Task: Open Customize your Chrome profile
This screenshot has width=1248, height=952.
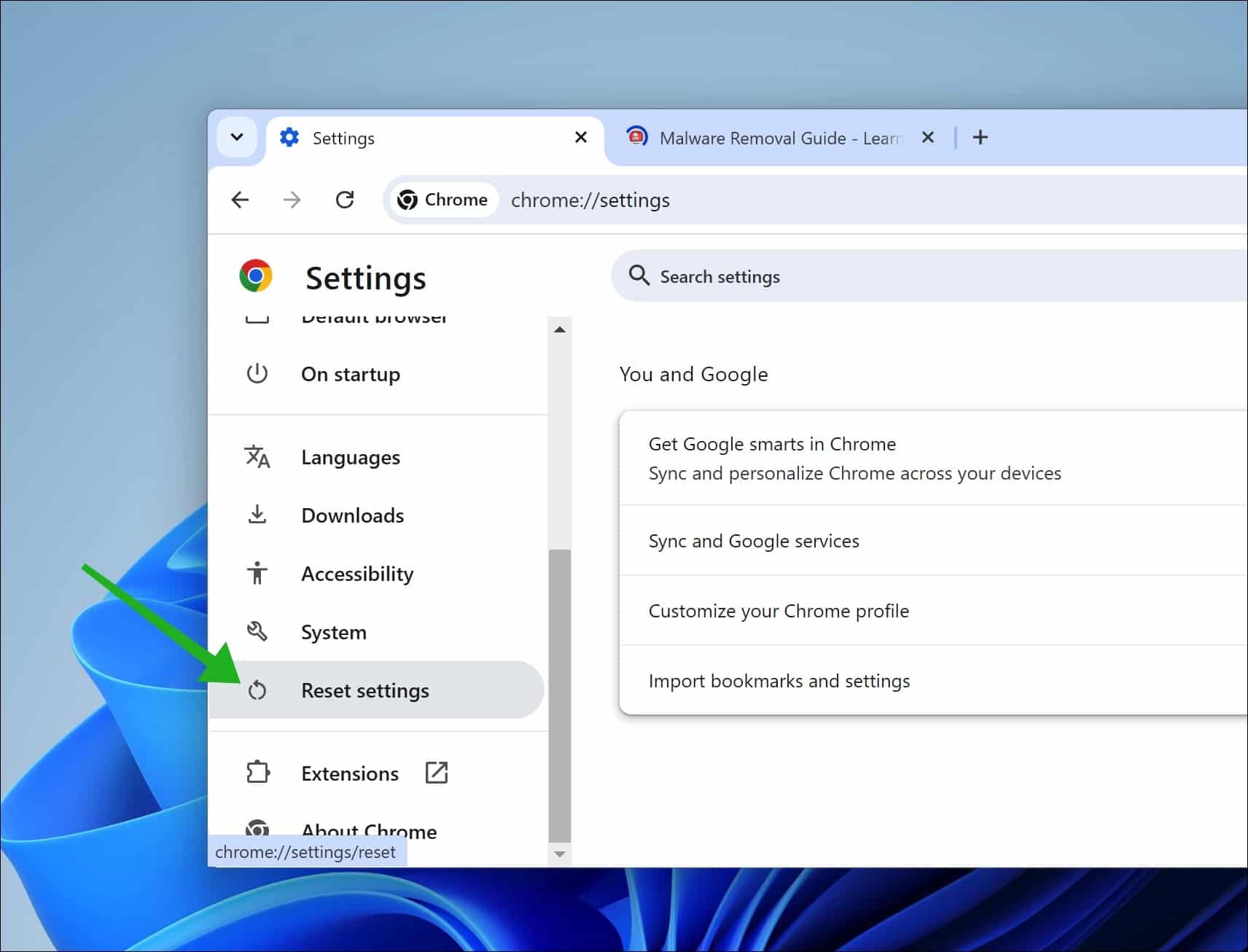Action: click(x=779, y=611)
